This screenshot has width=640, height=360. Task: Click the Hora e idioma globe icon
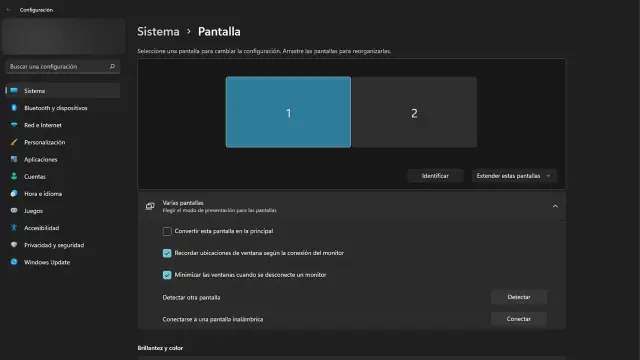(x=14, y=193)
